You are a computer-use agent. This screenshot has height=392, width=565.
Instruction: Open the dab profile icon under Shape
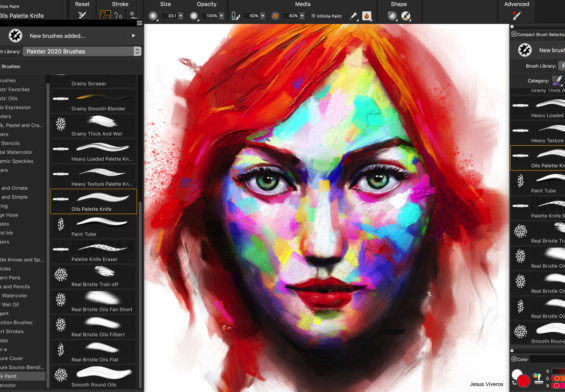pyautogui.click(x=392, y=16)
